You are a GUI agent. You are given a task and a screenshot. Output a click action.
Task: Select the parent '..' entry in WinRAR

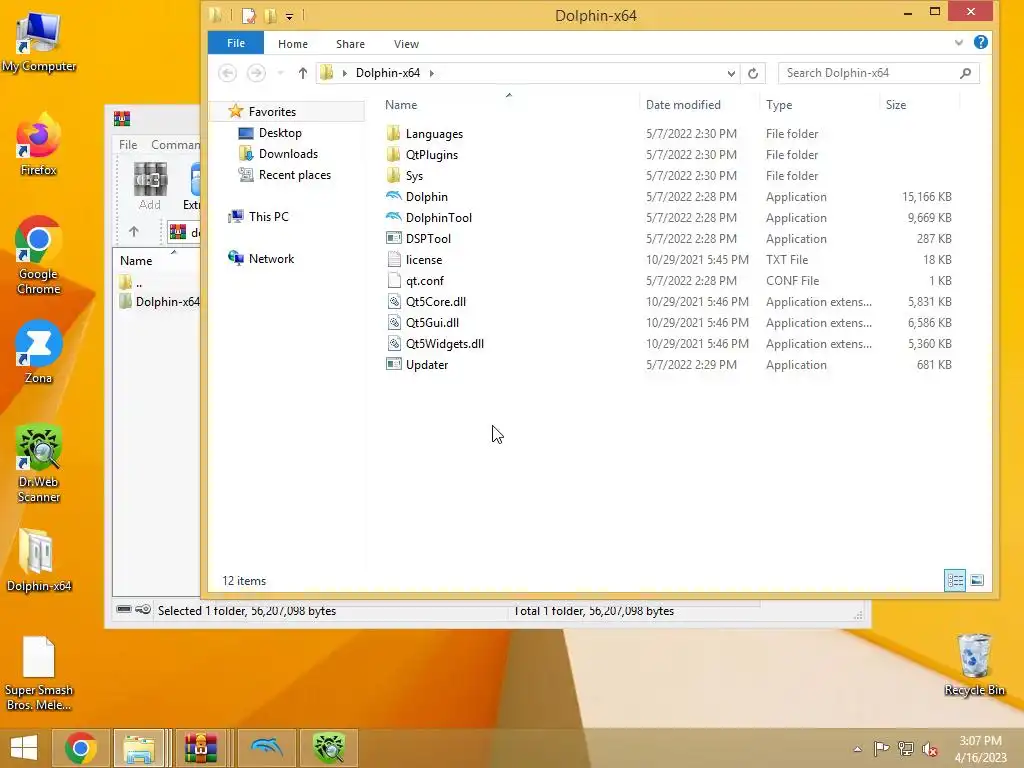[x=131, y=282]
